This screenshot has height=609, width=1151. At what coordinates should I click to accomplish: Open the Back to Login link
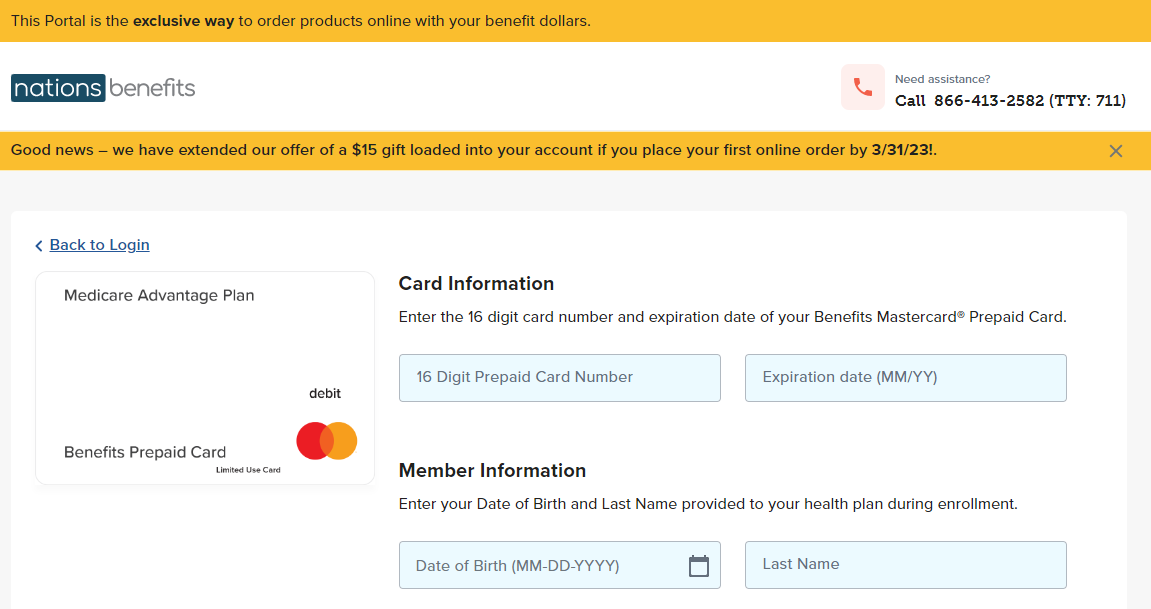100,244
